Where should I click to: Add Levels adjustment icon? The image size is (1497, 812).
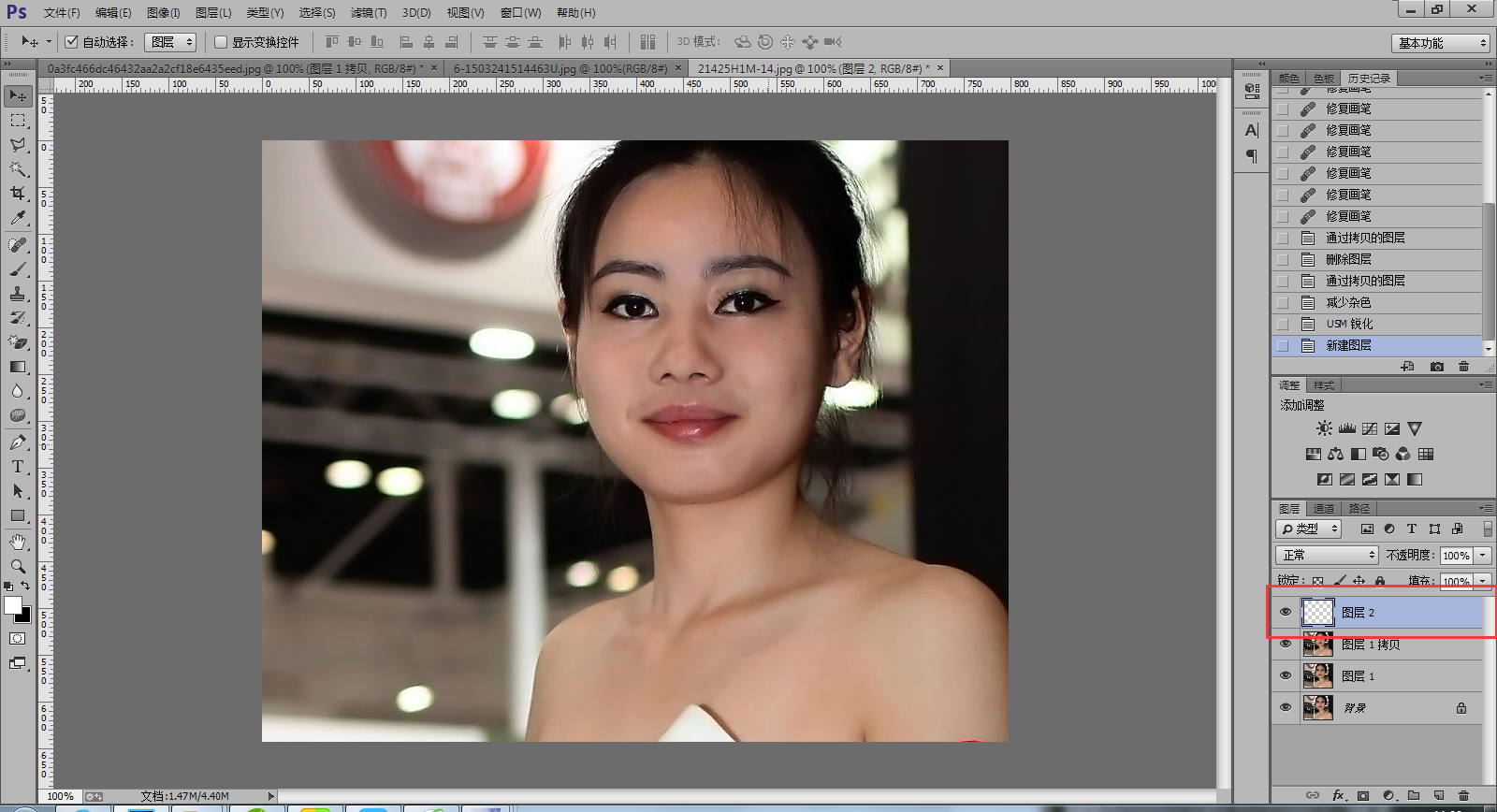click(1347, 428)
